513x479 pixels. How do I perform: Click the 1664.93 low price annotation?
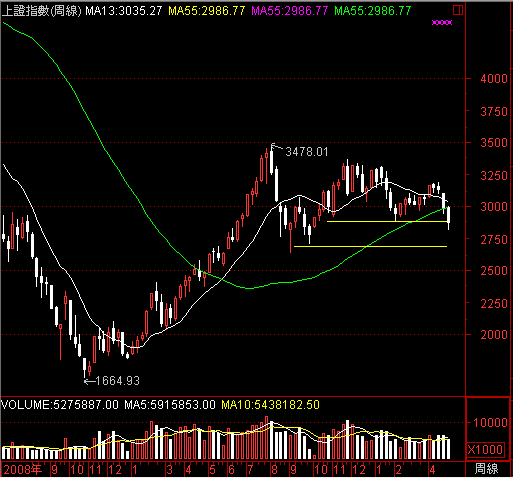coord(118,381)
